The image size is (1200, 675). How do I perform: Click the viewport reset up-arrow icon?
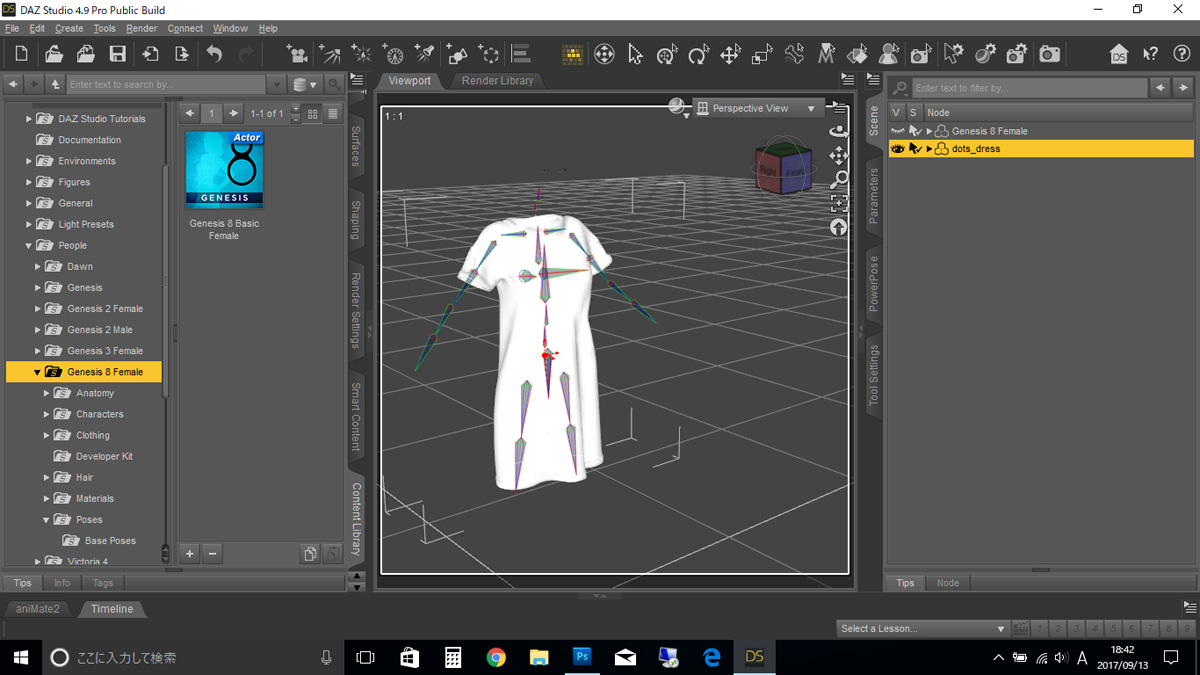tap(838, 227)
